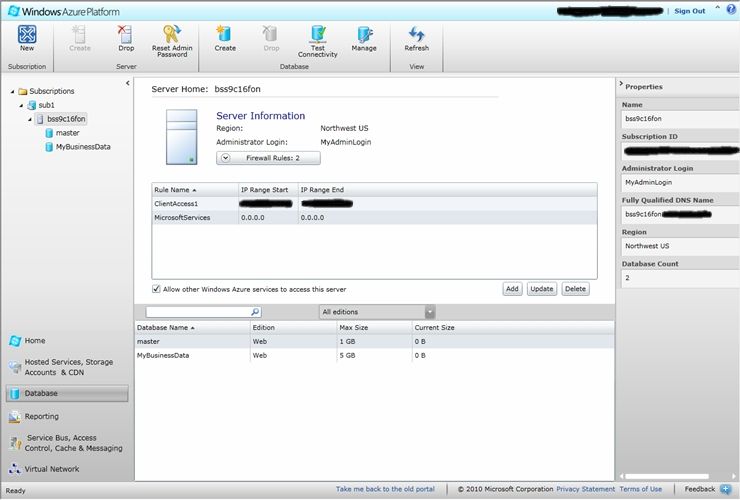
Task: Click the Reporting navigation icon
Action: click(15, 416)
